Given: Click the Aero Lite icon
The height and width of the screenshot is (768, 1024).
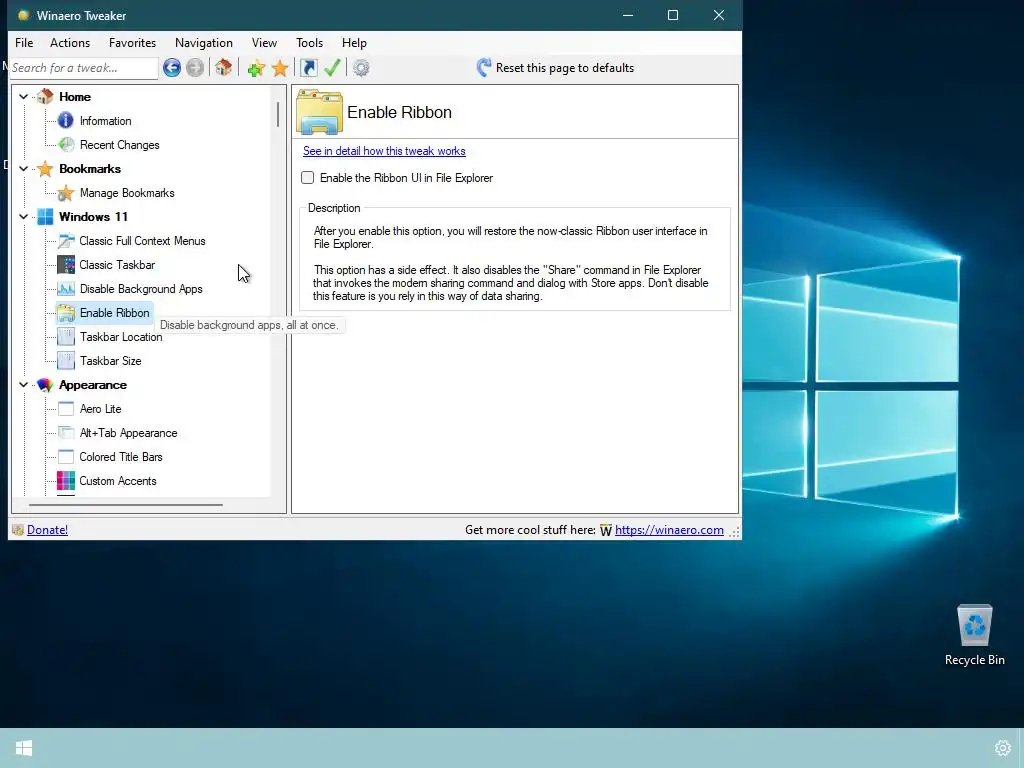Looking at the screenshot, I should coord(66,409).
